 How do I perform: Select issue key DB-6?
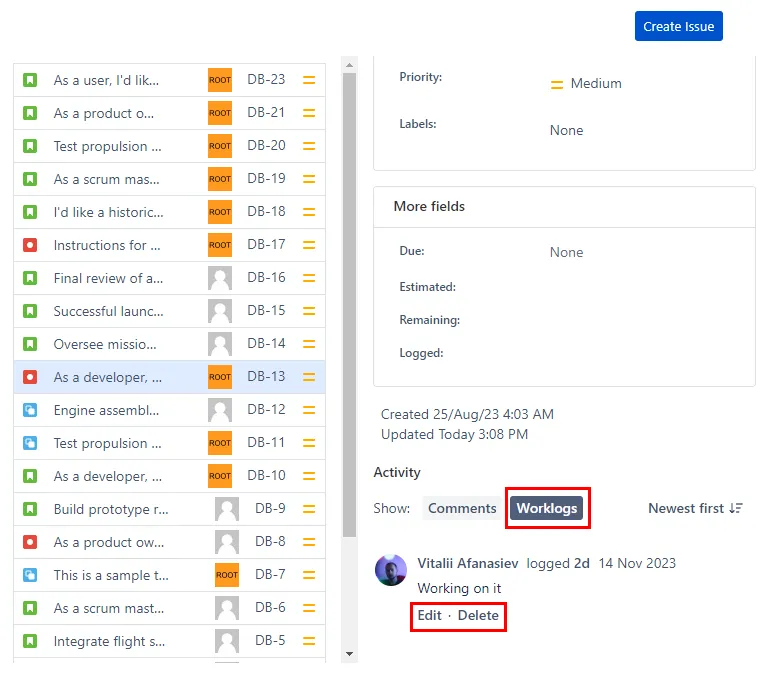tap(270, 607)
